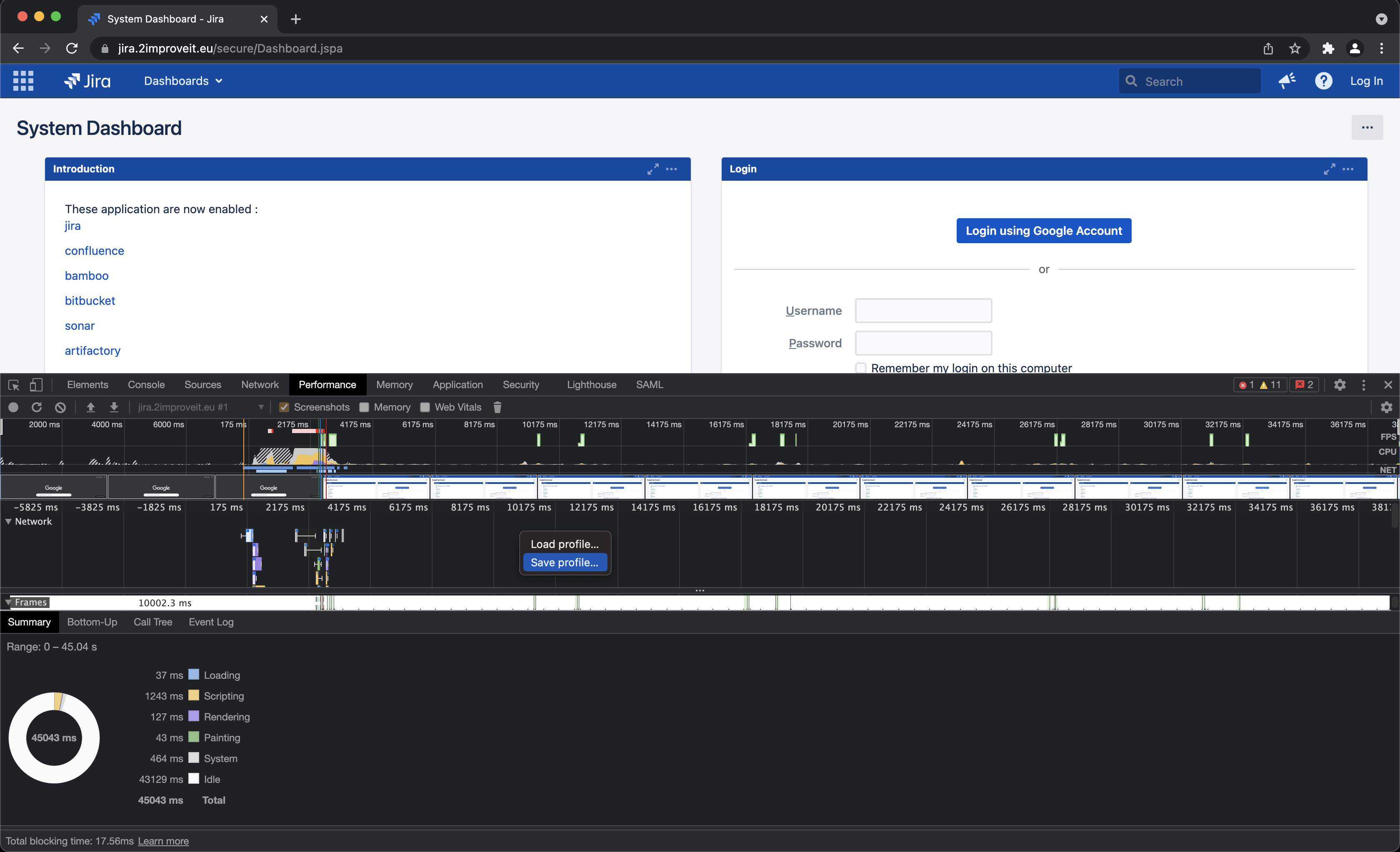Clear the performance recording

click(x=60, y=408)
